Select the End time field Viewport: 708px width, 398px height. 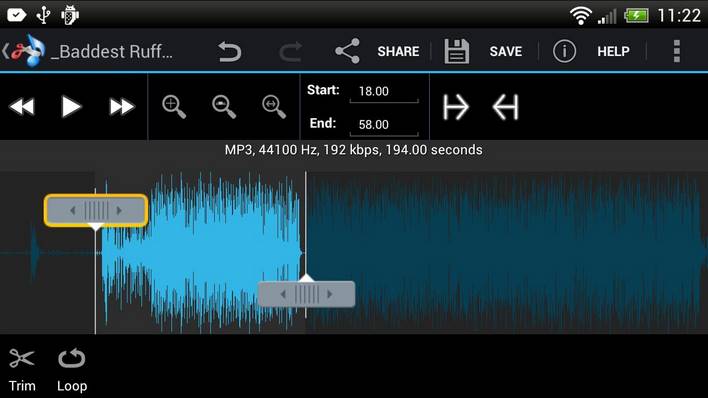coord(384,125)
